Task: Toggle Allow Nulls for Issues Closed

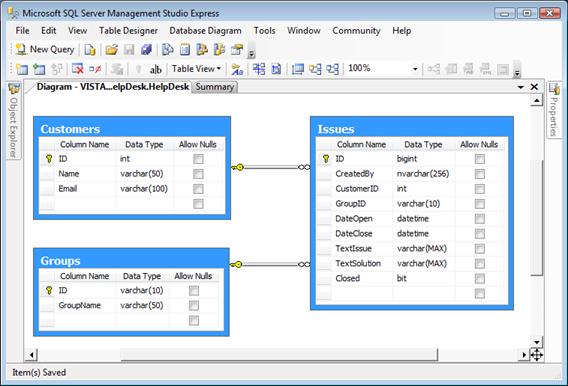Action: [x=480, y=278]
